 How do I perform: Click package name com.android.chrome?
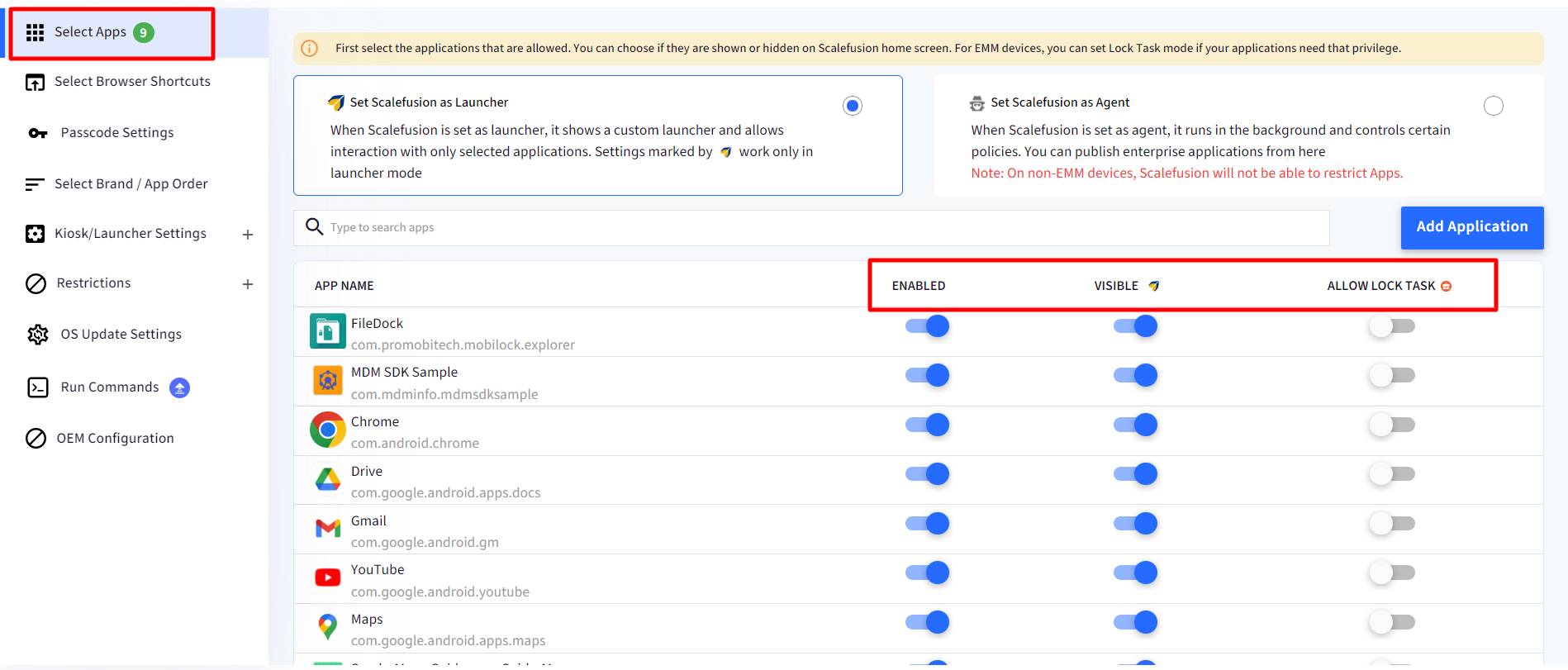click(415, 444)
